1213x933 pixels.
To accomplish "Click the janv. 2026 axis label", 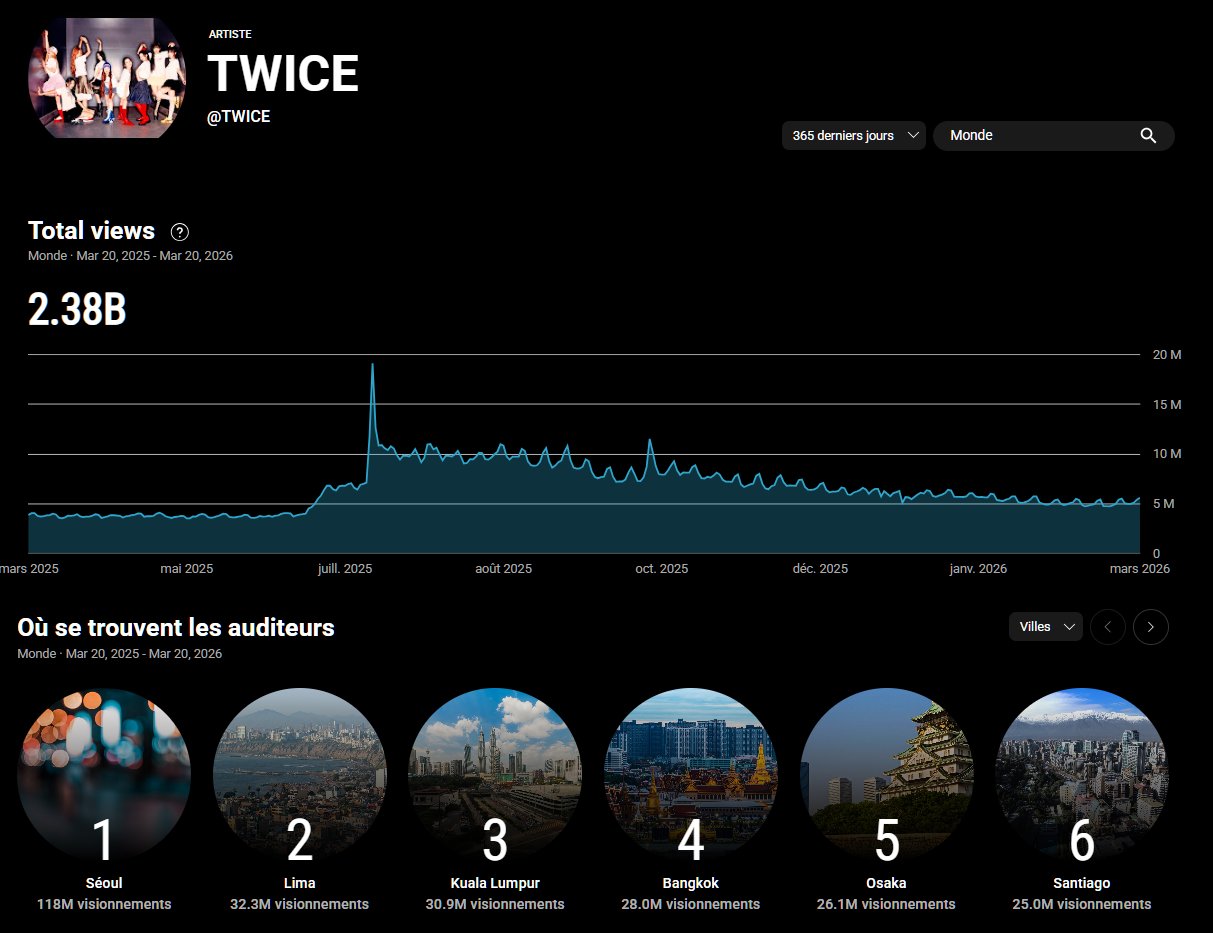I will [977, 568].
